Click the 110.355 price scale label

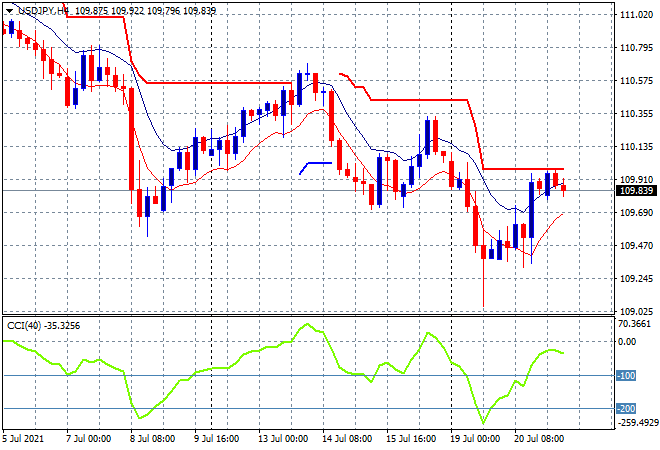pos(636,114)
